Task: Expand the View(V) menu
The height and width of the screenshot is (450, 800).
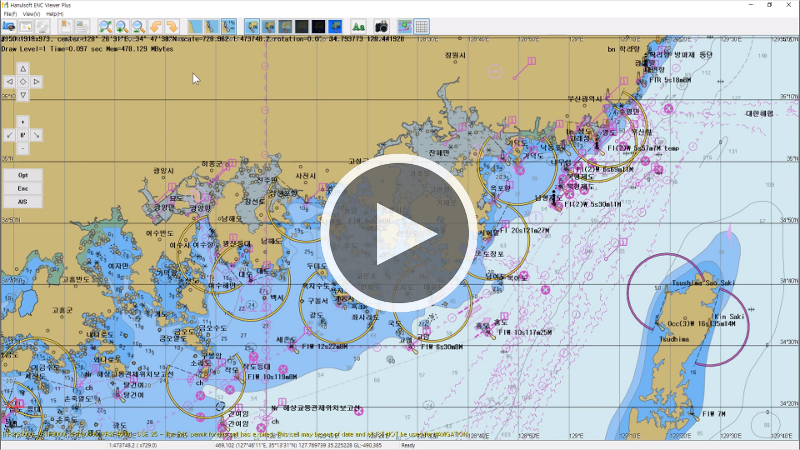Action: coord(31,14)
